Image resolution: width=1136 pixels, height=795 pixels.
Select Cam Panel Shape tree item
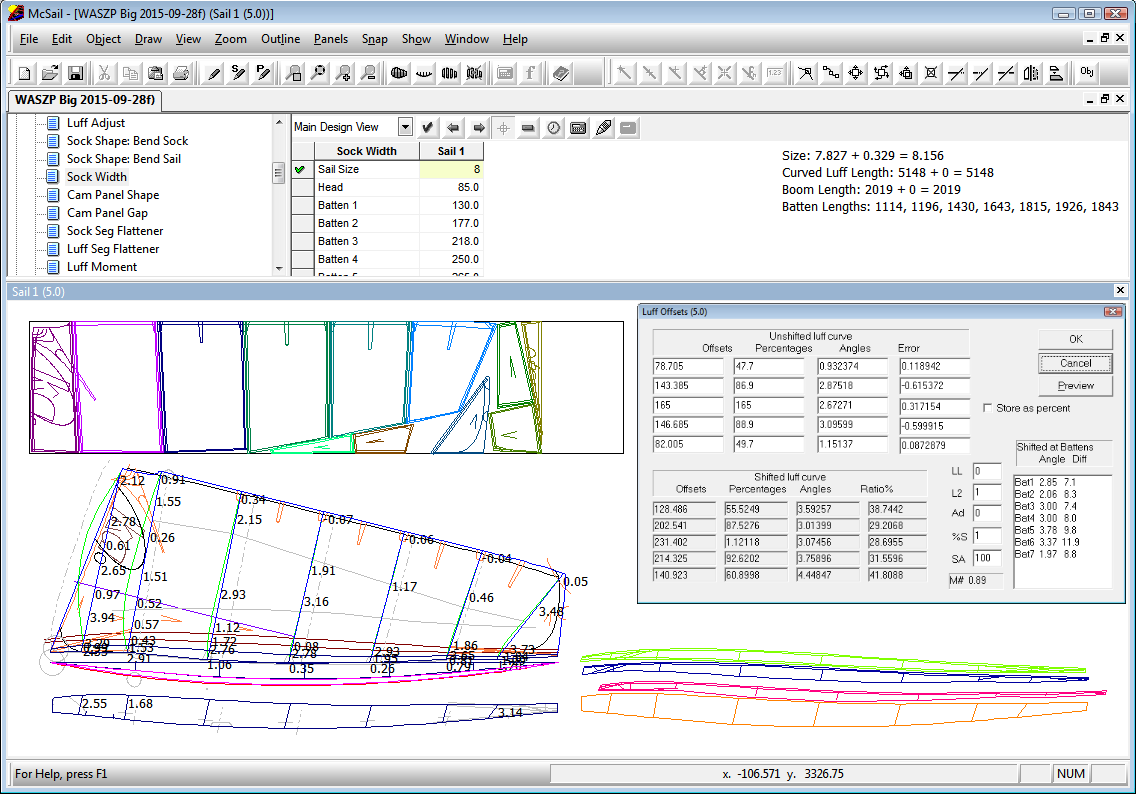[x=113, y=195]
